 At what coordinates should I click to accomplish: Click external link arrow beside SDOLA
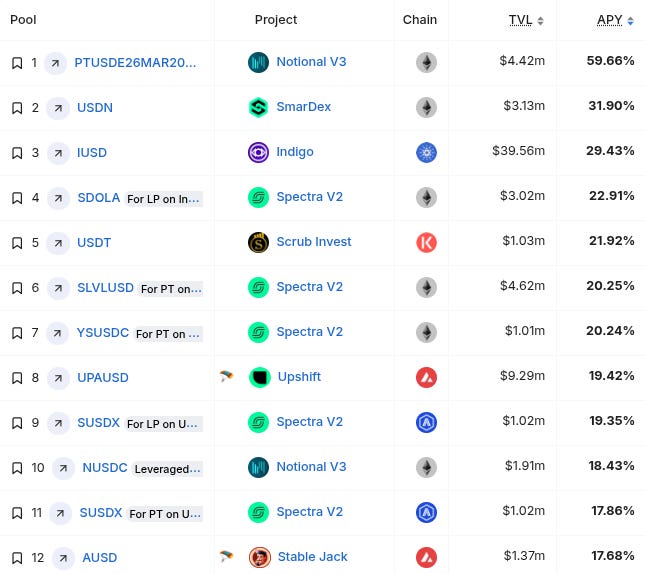(58, 198)
